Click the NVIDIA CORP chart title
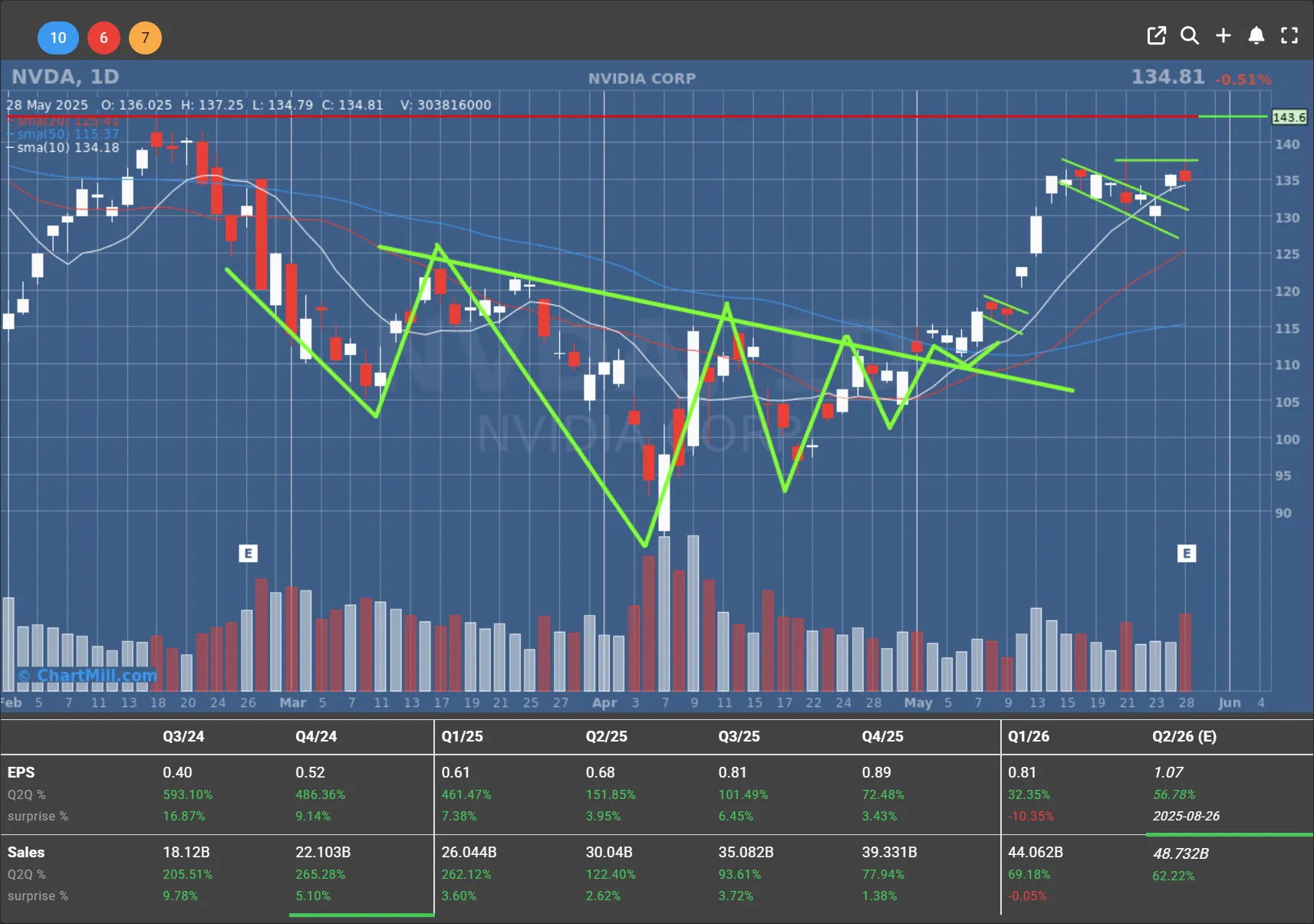Viewport: 1314px width, 924px height. [642, 78]
